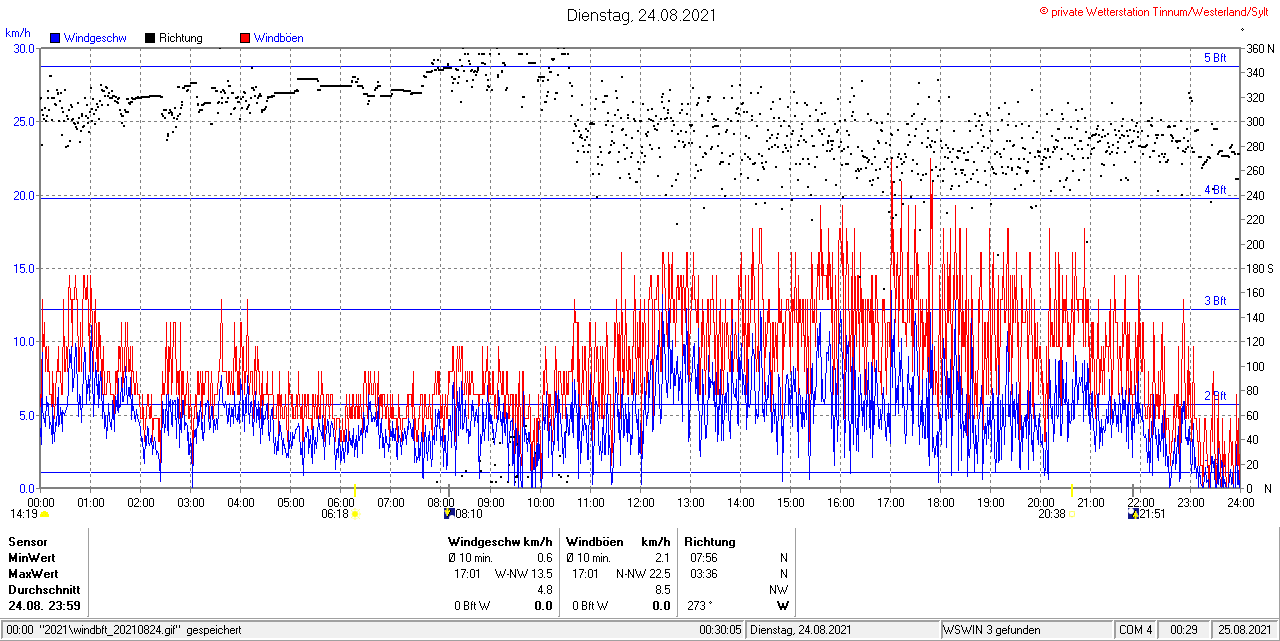Click the 2.1 minimum gust value

click(x=662, y=558)
